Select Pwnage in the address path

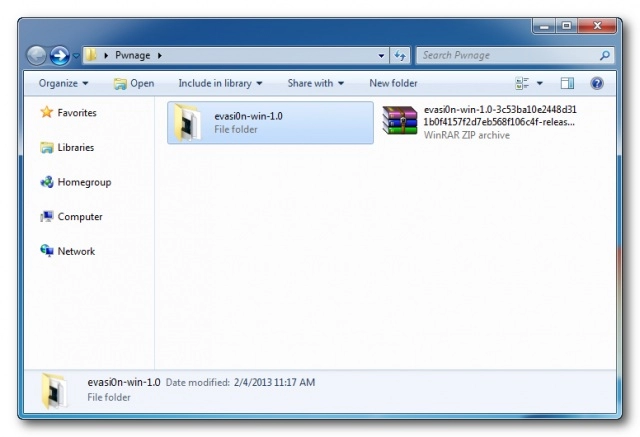click(133, 55)
